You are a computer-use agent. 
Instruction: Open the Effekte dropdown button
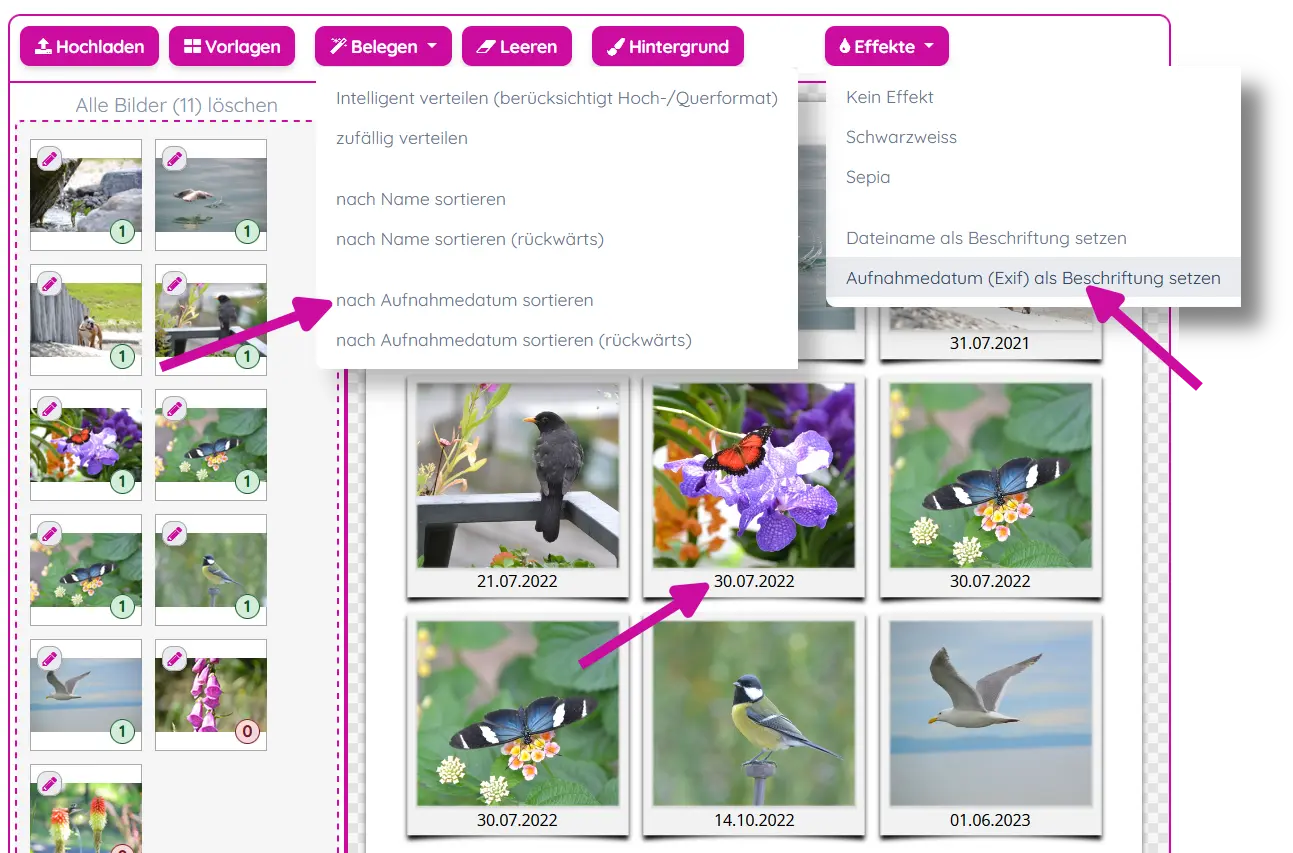tap(886, 47)
